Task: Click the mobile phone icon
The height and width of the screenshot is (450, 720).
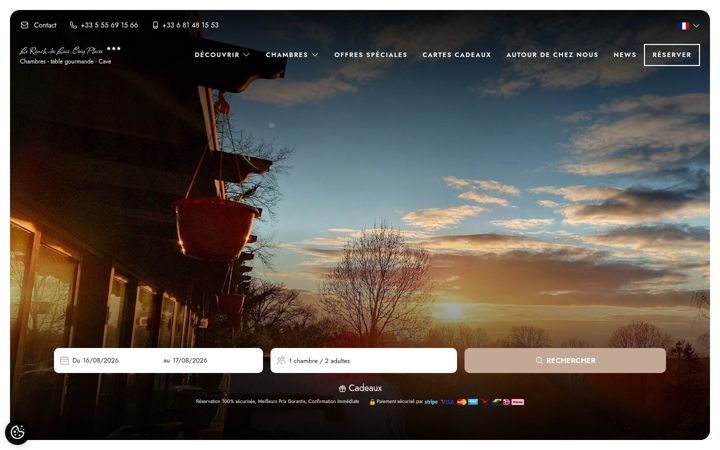Action: click(155, 25)
